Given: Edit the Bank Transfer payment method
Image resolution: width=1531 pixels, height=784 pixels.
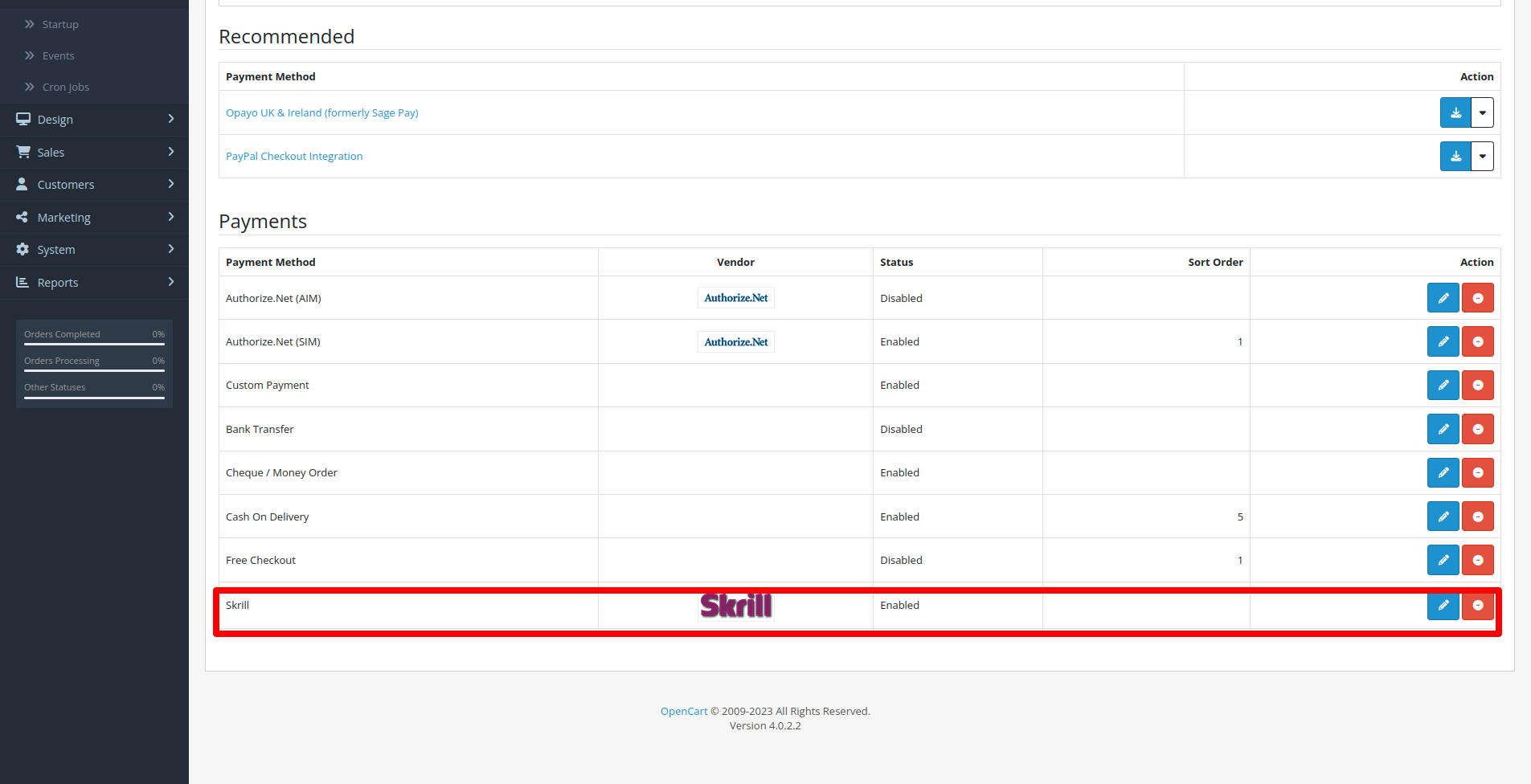Looking at the screenshot, I should 1443,429.
